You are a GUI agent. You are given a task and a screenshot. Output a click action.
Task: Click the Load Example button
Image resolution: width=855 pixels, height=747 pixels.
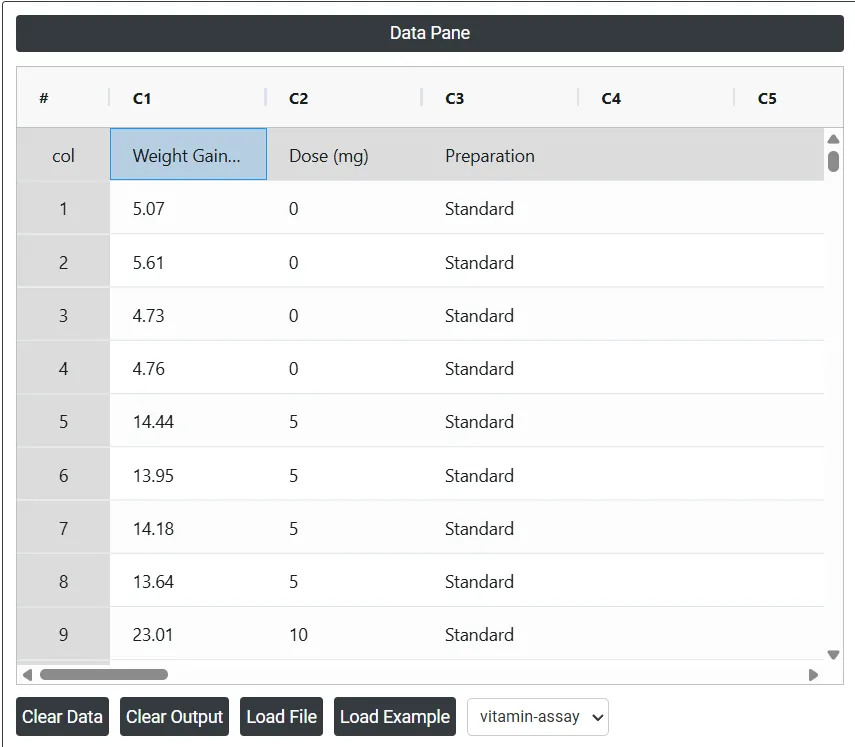click(395, 716)
